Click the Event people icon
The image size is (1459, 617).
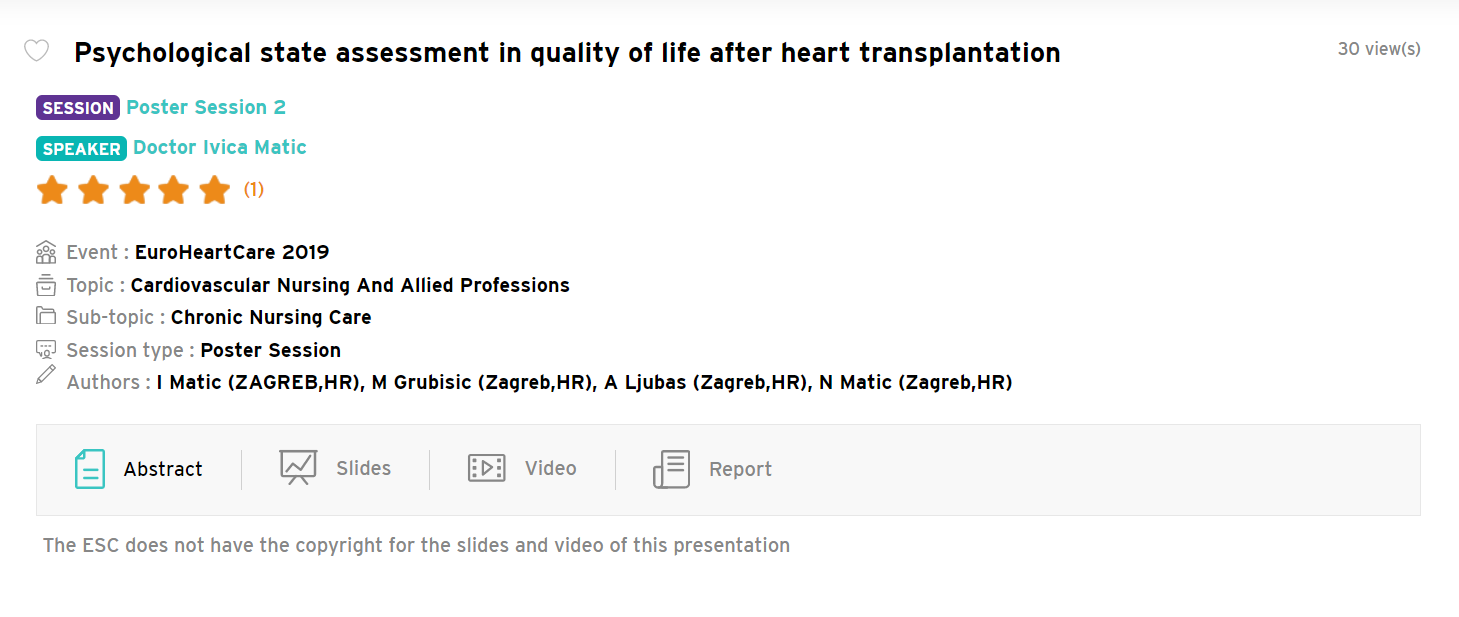pos(46,252)
